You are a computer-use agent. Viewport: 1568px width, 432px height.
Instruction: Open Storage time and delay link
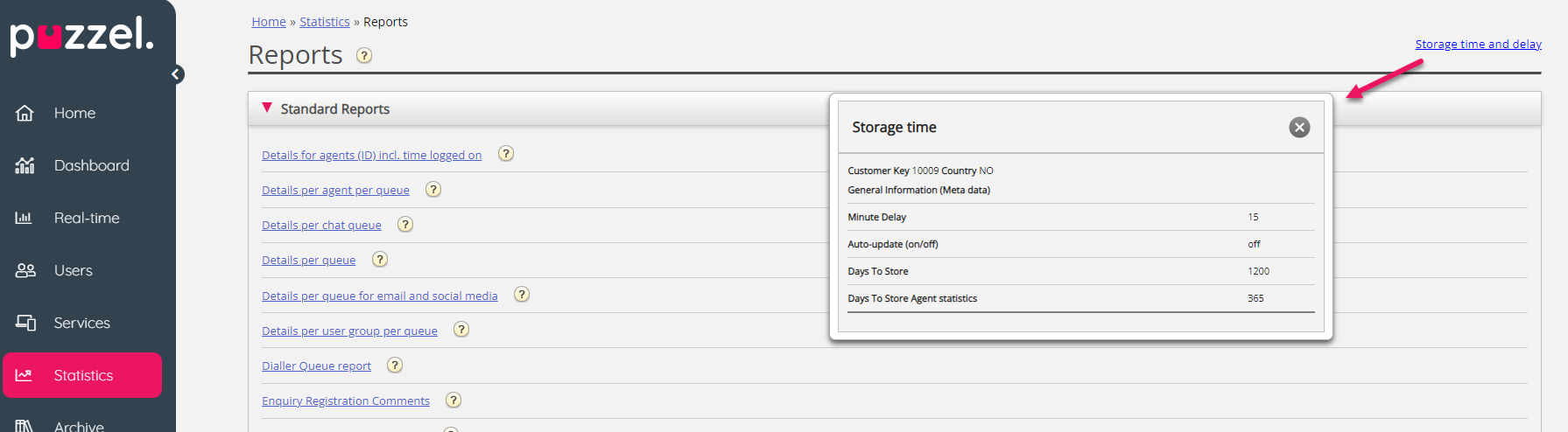point(1478,45)
